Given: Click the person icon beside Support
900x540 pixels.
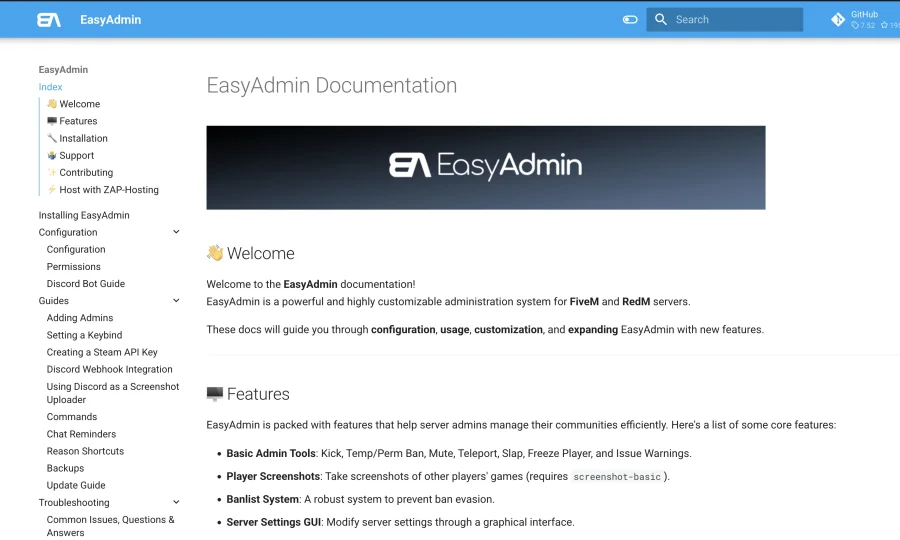Looking at the screenshot, I should point(52,155).
